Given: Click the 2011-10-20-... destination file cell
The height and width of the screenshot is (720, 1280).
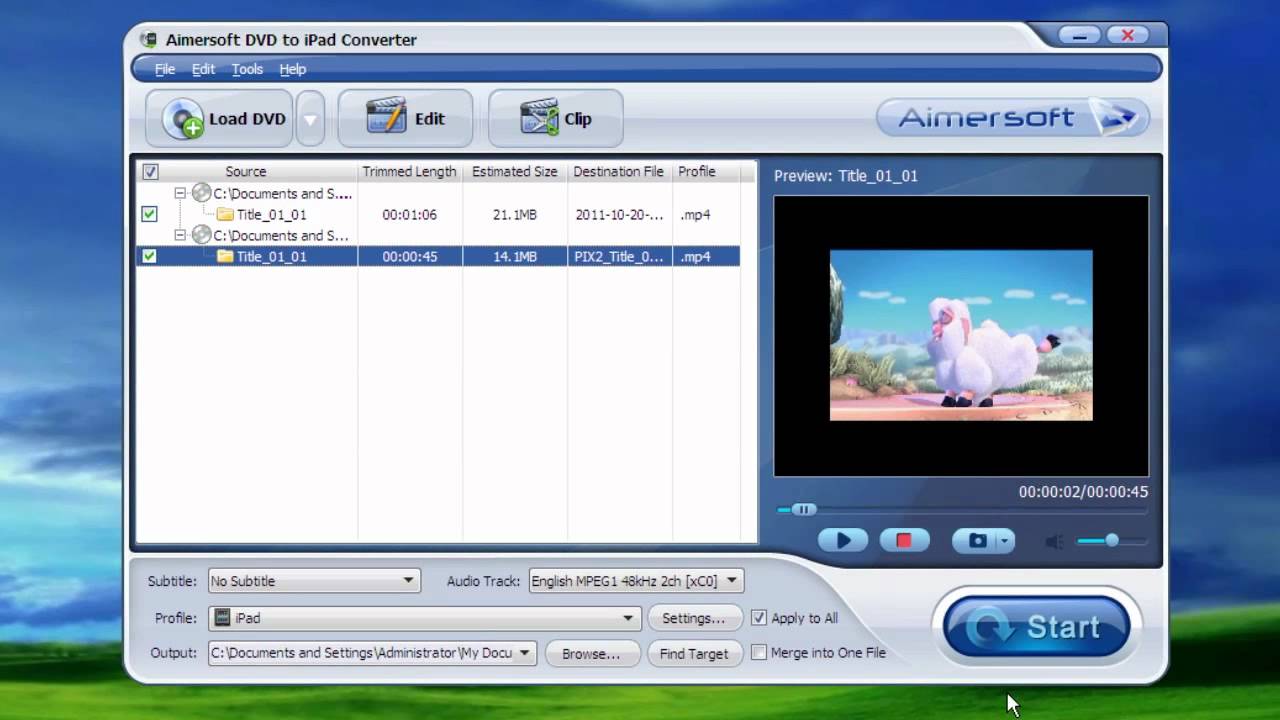Looking at the screenshot, I should point(618,214).
